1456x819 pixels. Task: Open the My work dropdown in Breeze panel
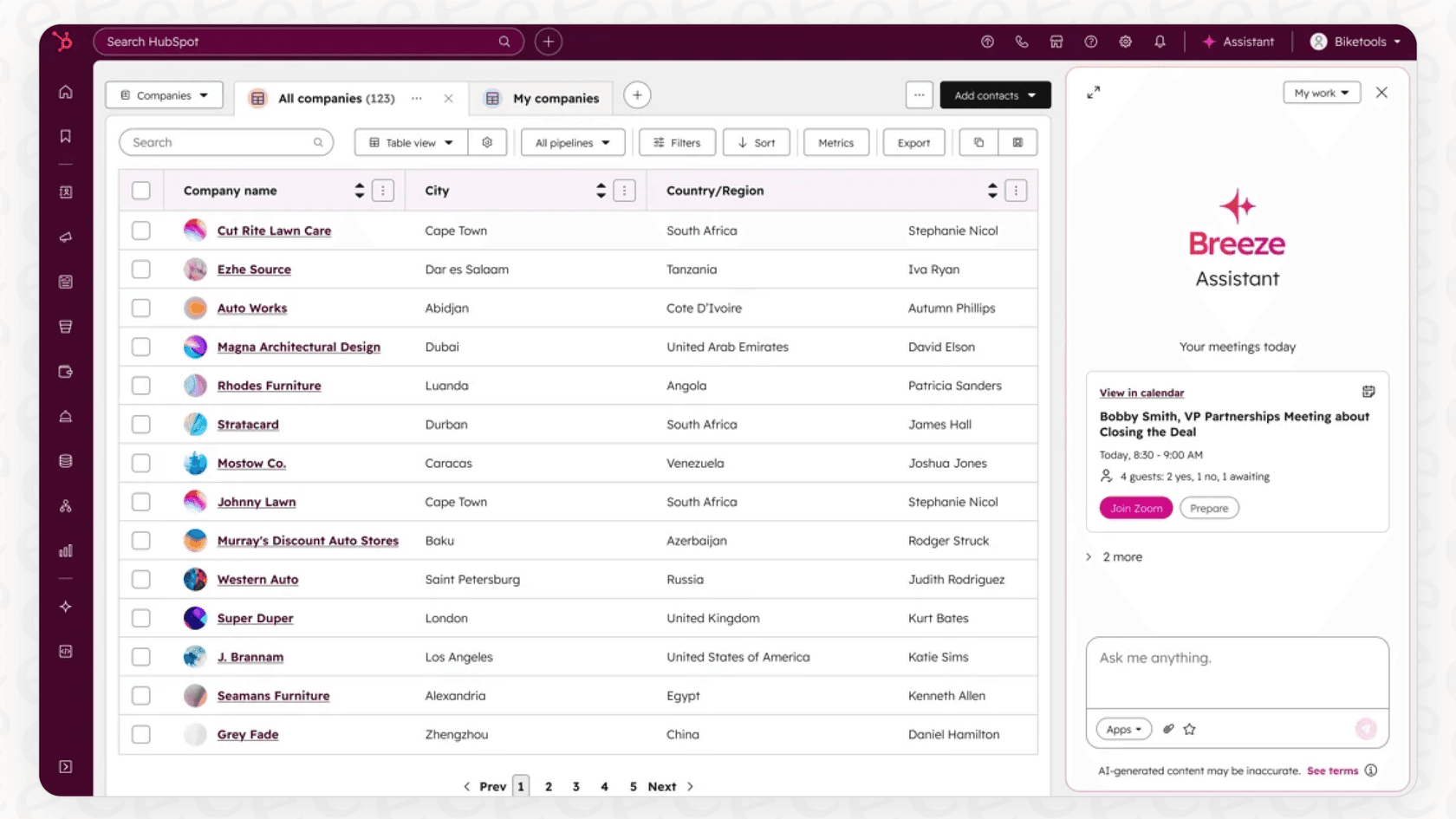[1321, 92]
